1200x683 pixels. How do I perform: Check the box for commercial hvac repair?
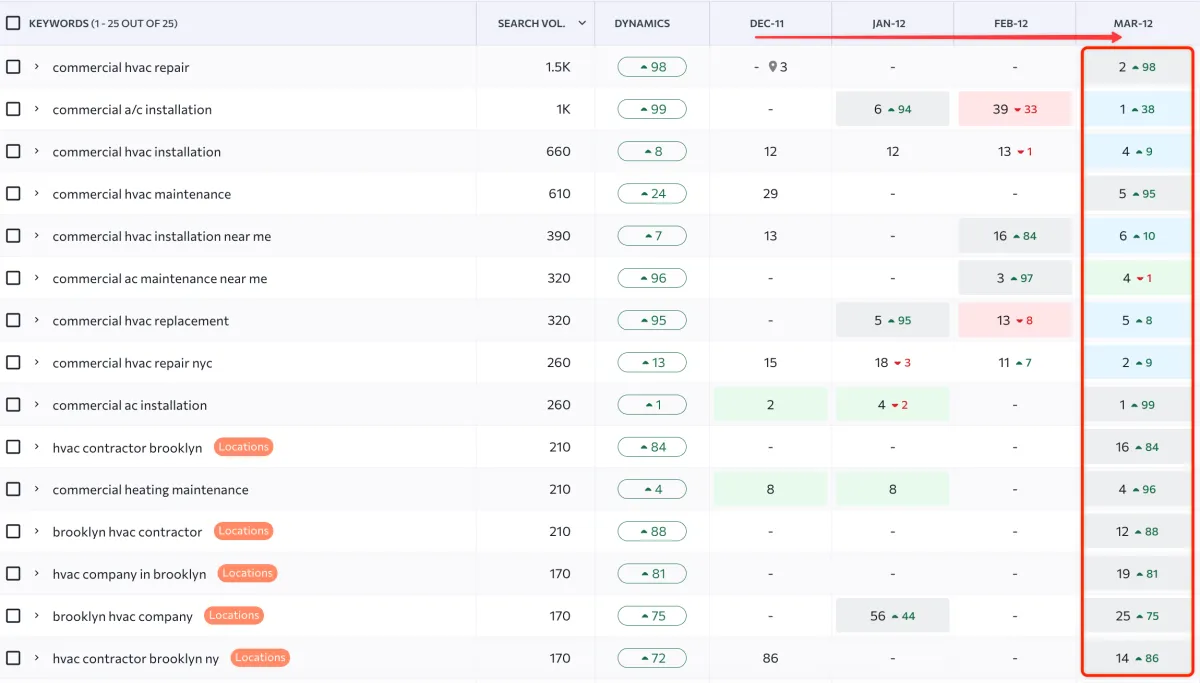tap(13, 67)
